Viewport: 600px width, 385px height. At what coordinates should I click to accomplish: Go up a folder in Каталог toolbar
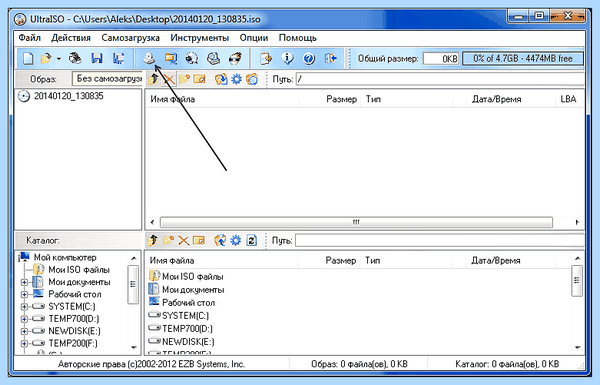[153, 240]
